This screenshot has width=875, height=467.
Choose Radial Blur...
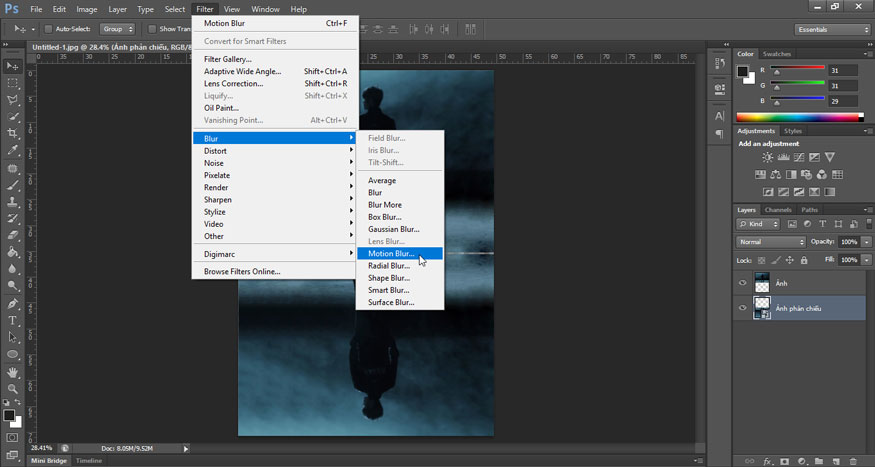click(400, 266)
